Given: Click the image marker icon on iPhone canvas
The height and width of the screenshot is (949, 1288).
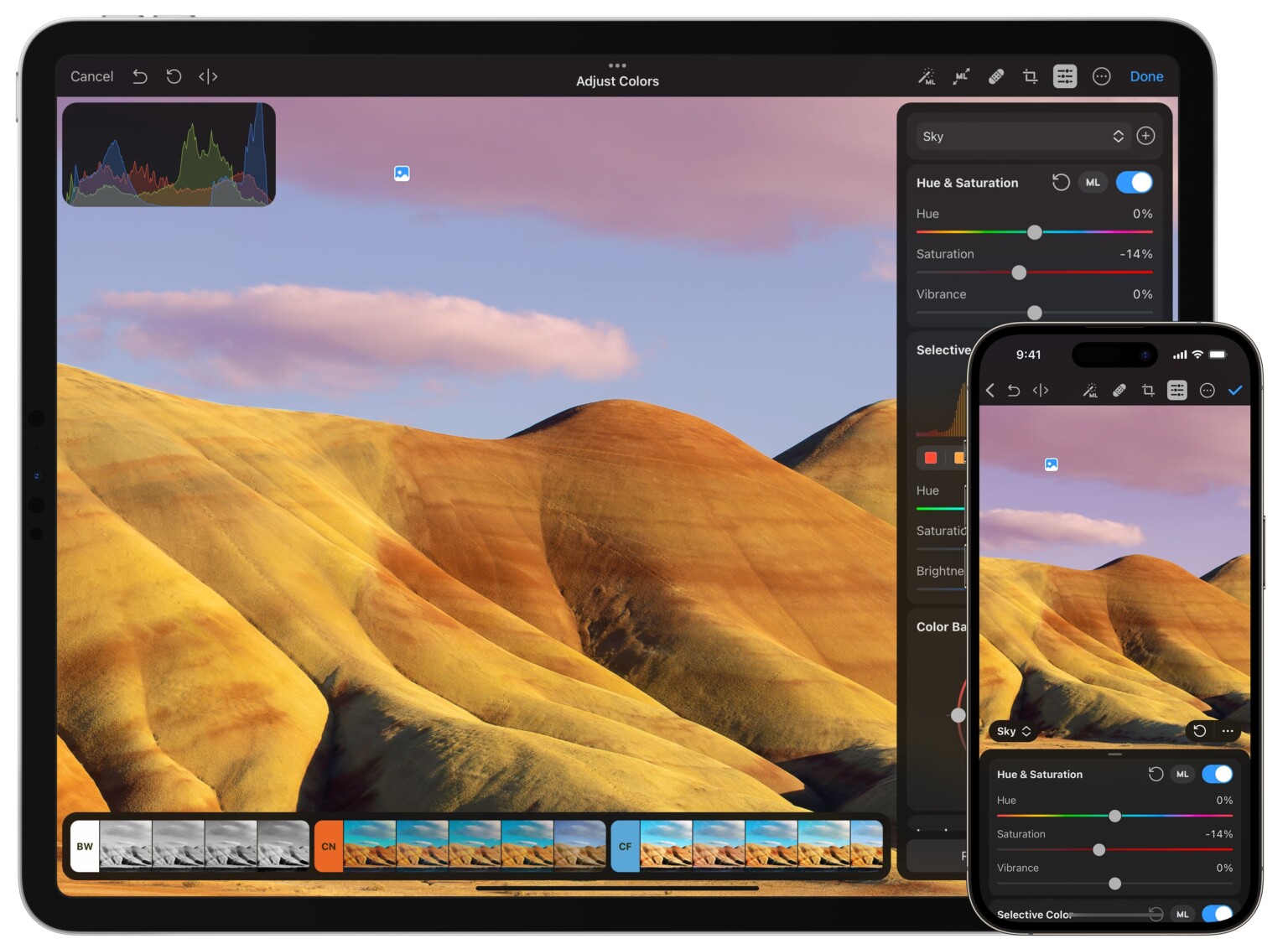Looking at the screenshot, I should click(1052, 464).
